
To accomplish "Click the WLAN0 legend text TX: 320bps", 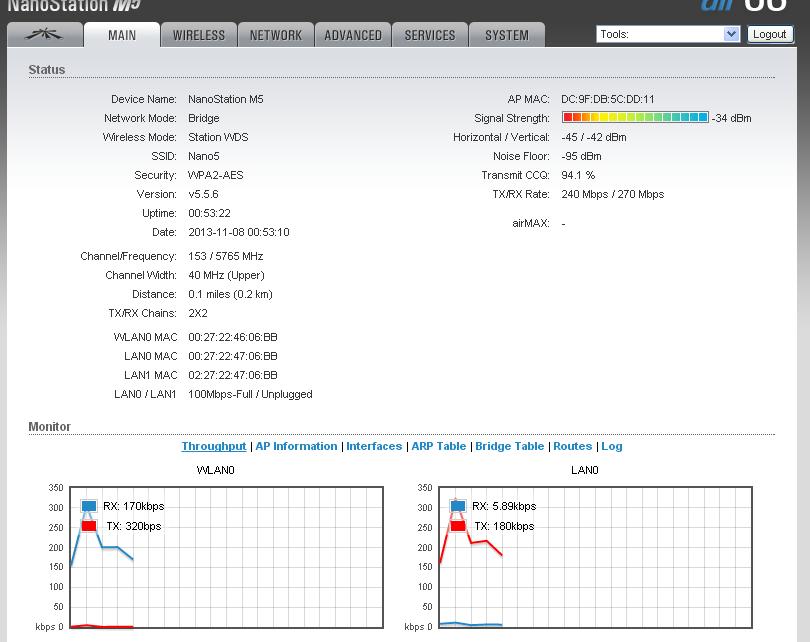I will [x=134, y=526].
